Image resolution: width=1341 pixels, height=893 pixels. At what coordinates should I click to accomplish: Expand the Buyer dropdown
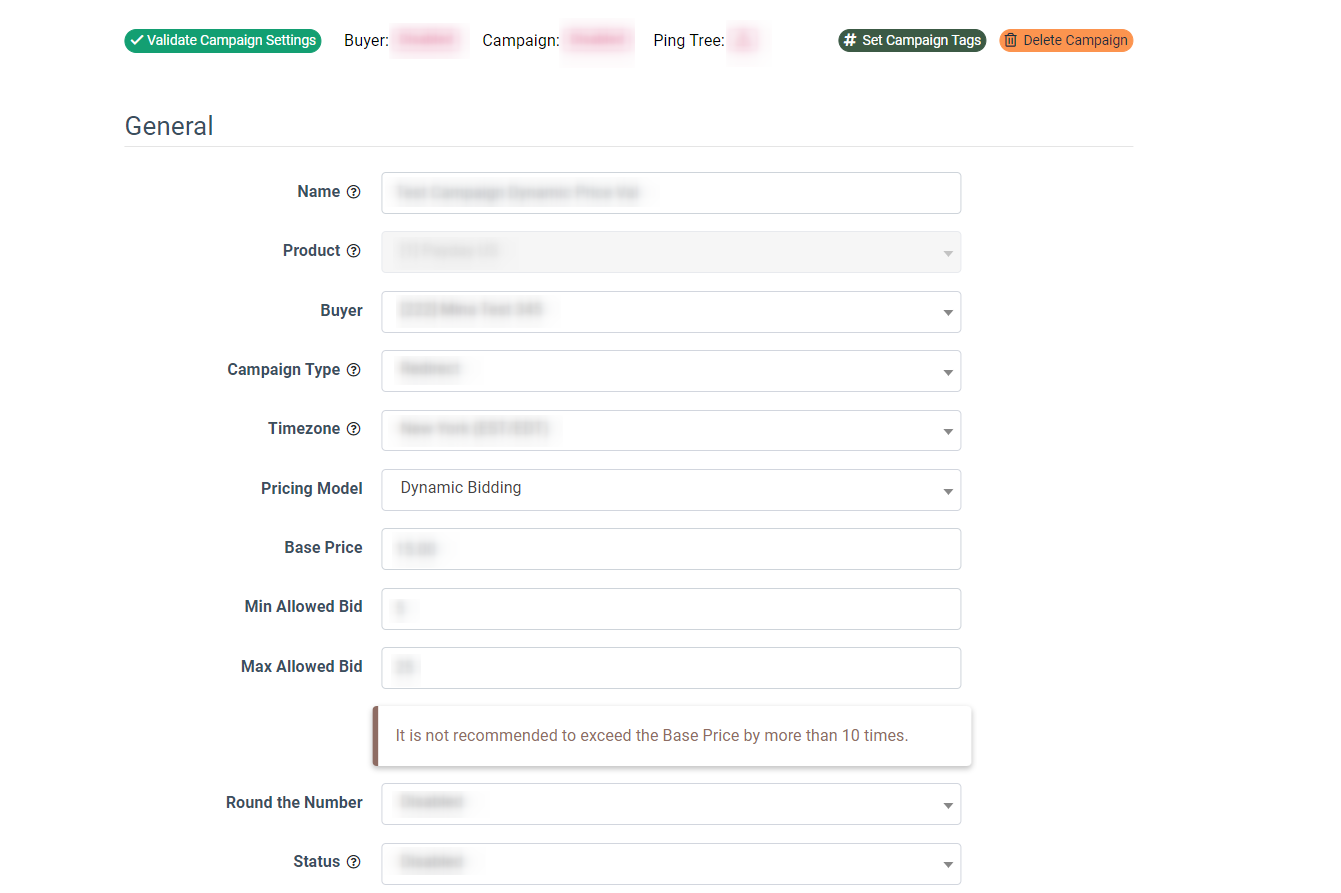click(670, 311)
